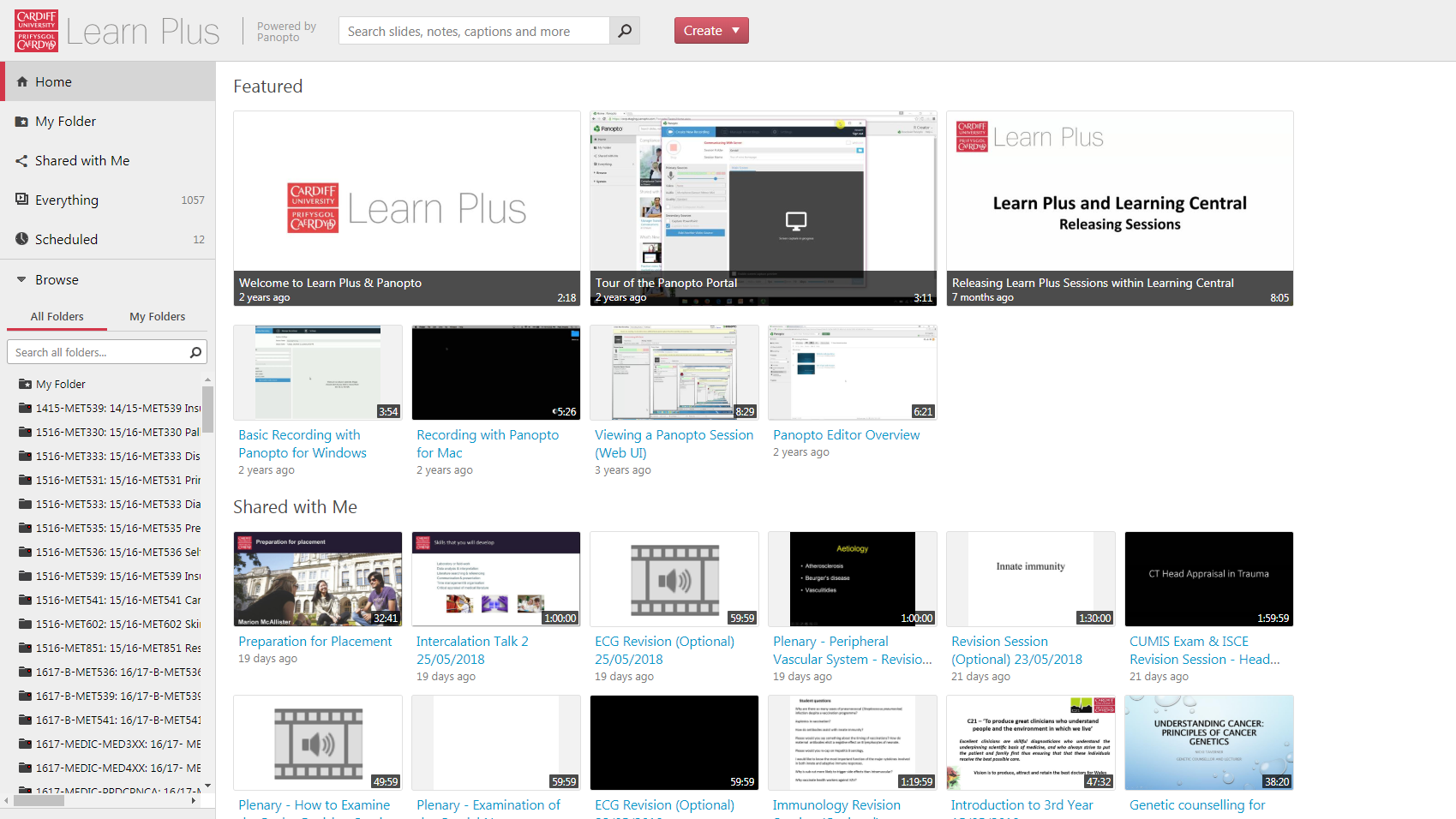Open Releasing Learn Plus Sessions video
The width and height of the screenshot is (1456, 819).
pos(1120,208)
